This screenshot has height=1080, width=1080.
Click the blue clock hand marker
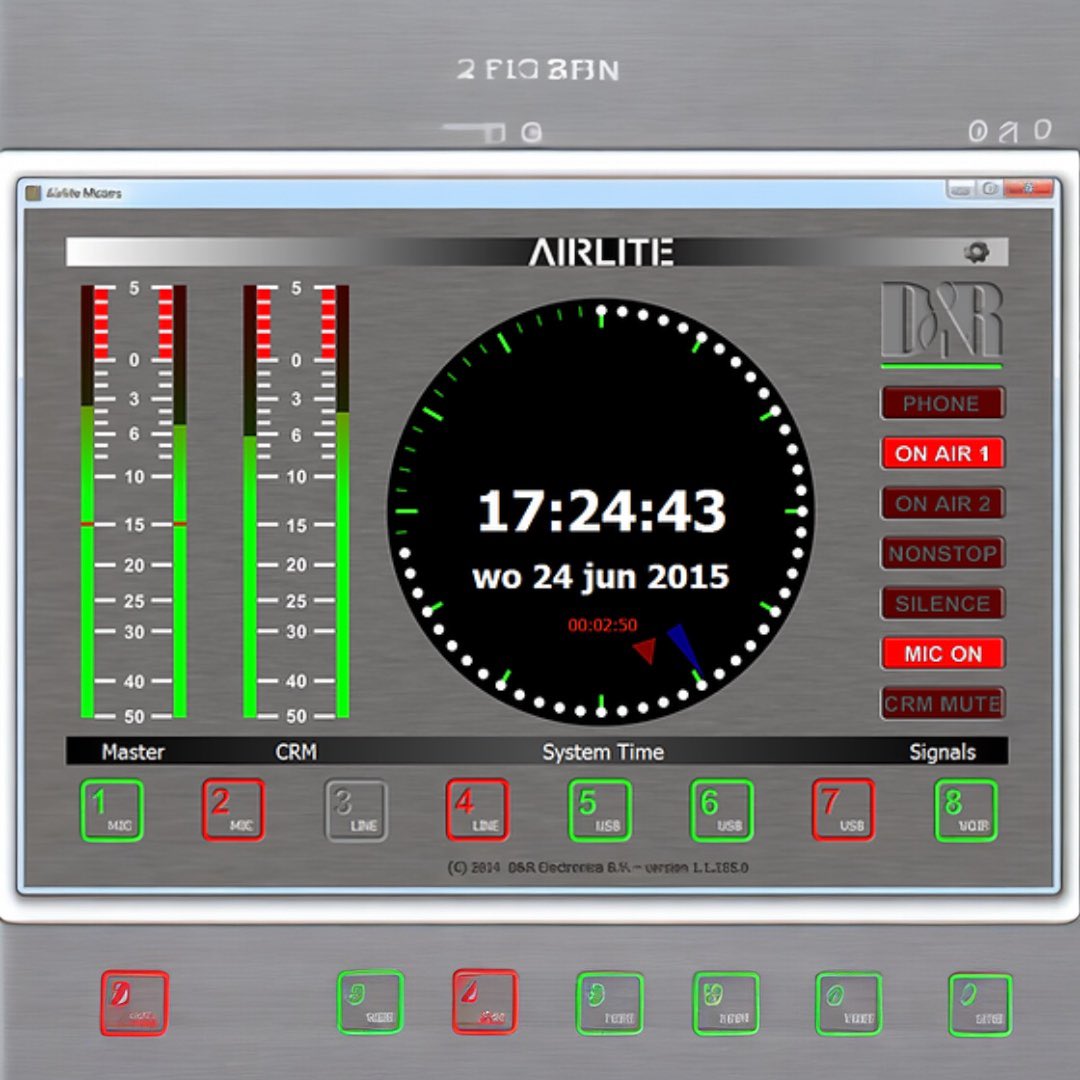pos(684,650)
